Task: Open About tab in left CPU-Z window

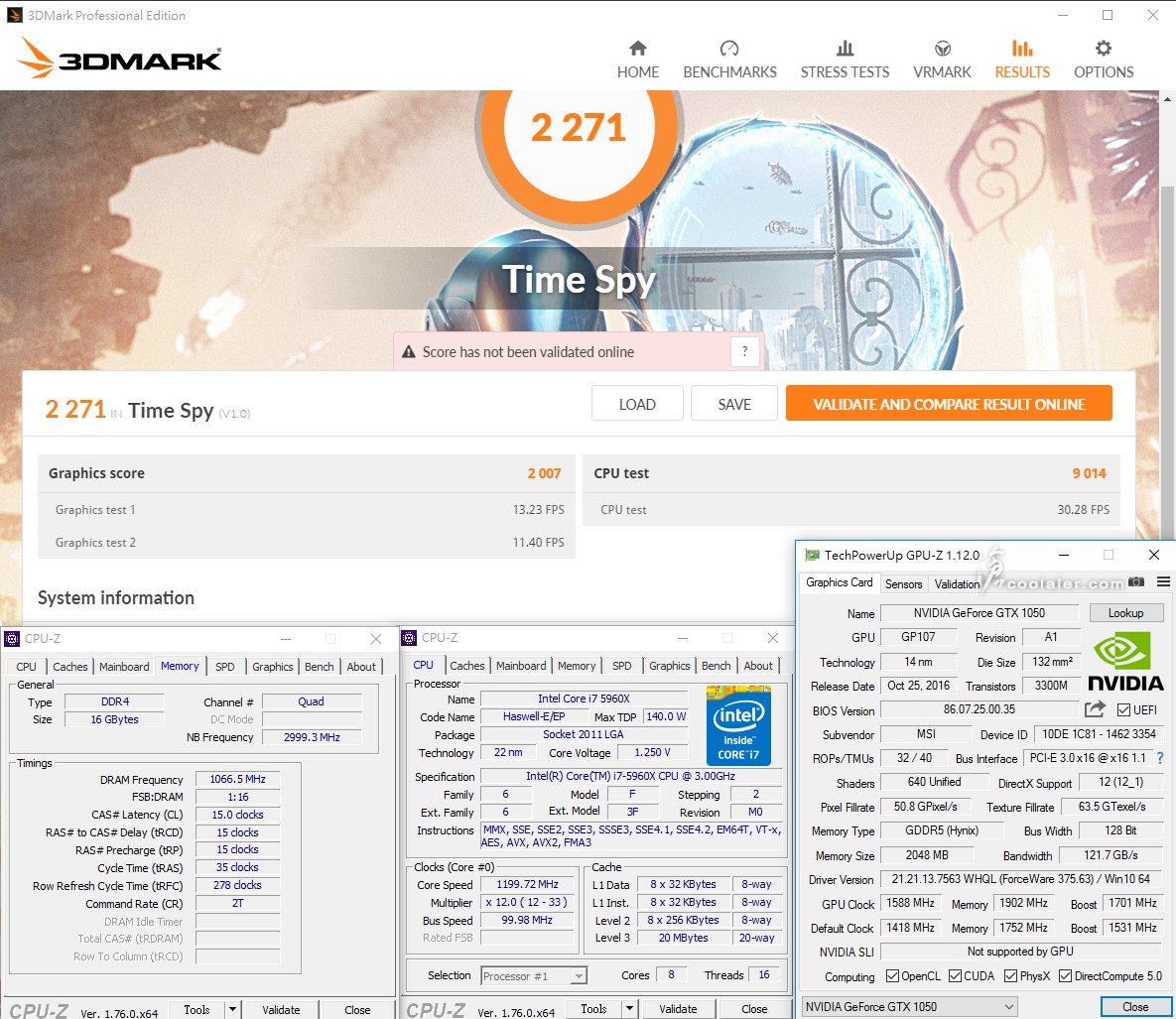Action: click(x=361, y=667)
